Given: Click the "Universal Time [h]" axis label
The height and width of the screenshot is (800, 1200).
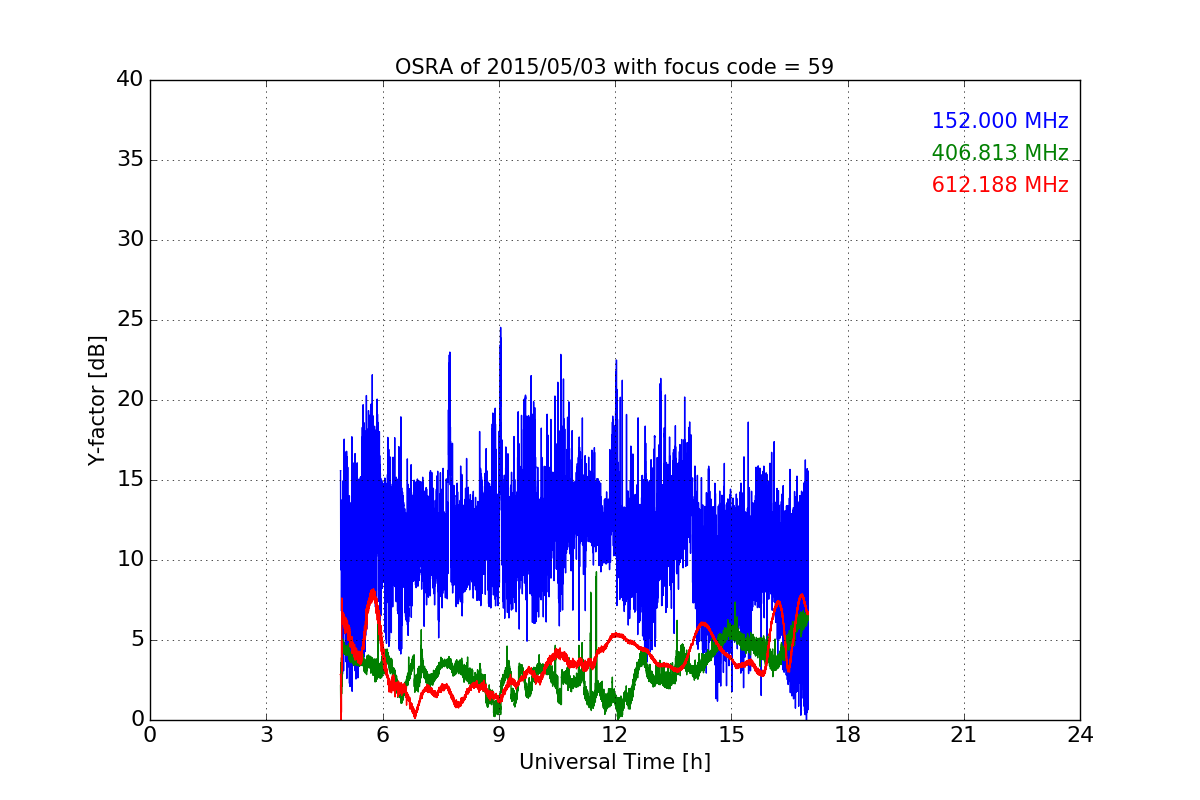Looking at the screenshot, I should click(x=615, y=762).
